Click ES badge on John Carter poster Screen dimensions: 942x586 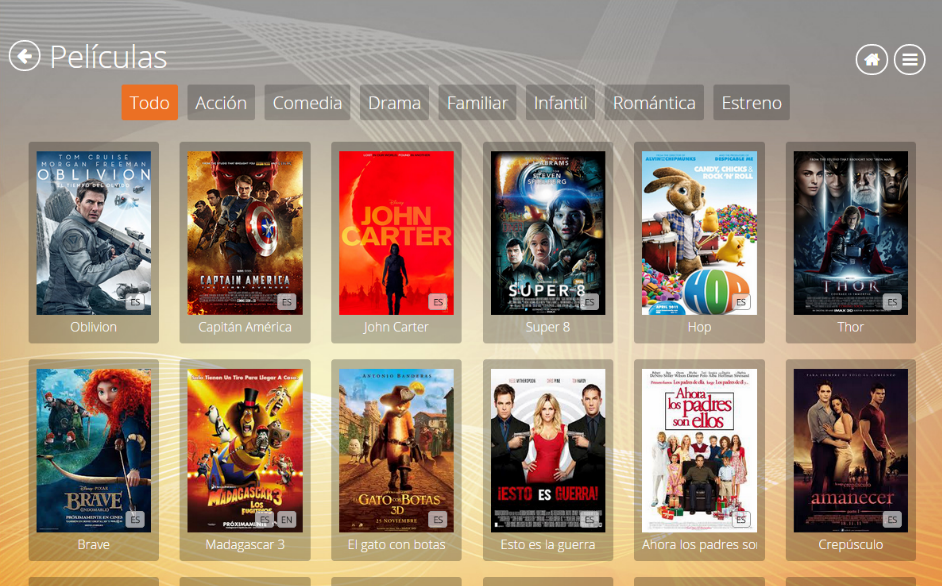tap(438, 302)
